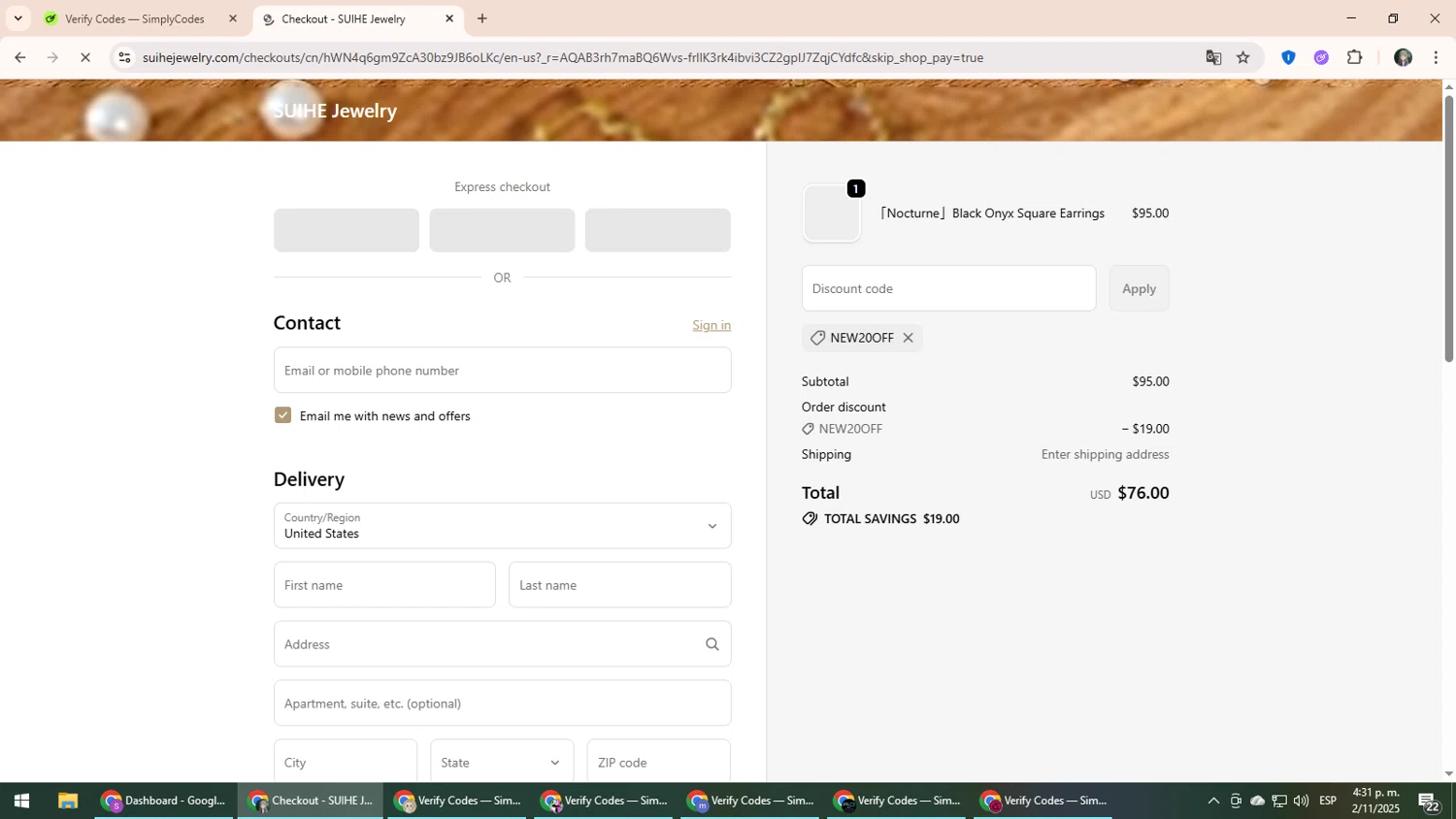Open notification center with 22 badge

1429,802
